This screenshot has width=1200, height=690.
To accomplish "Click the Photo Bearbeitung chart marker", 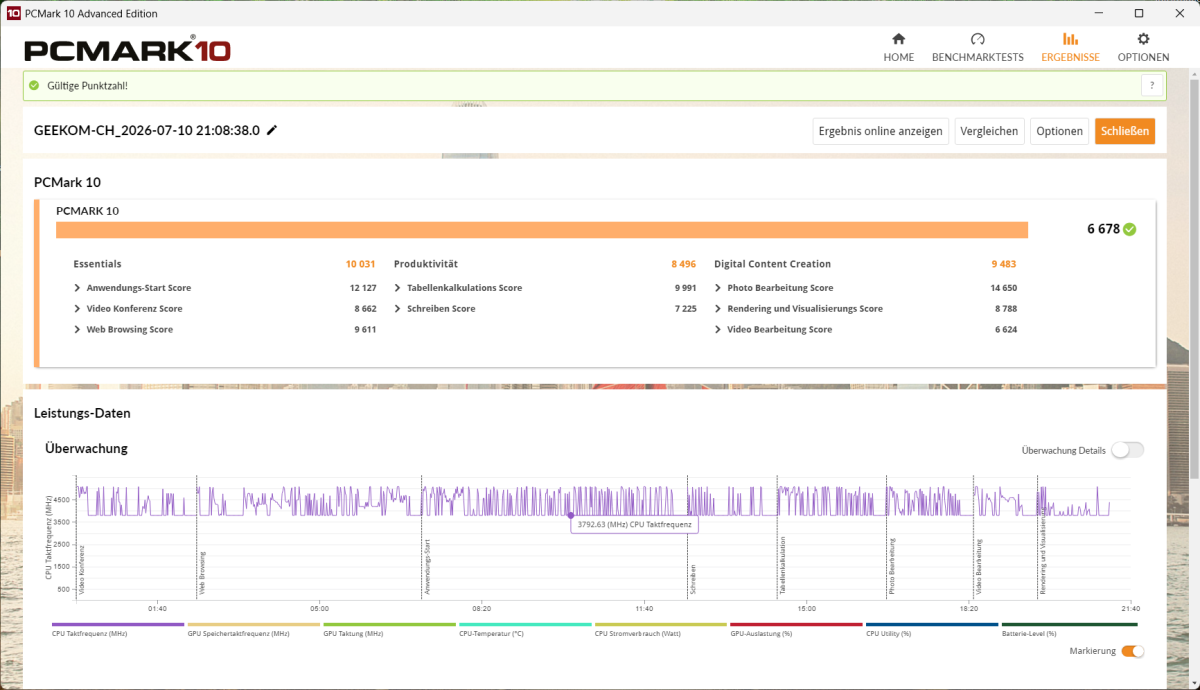I will click(892, 567).
